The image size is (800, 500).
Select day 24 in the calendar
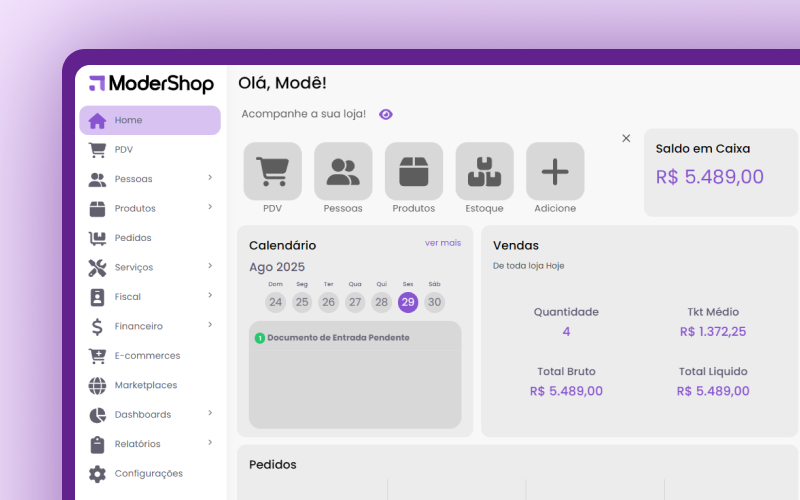[x=276, y=302]
